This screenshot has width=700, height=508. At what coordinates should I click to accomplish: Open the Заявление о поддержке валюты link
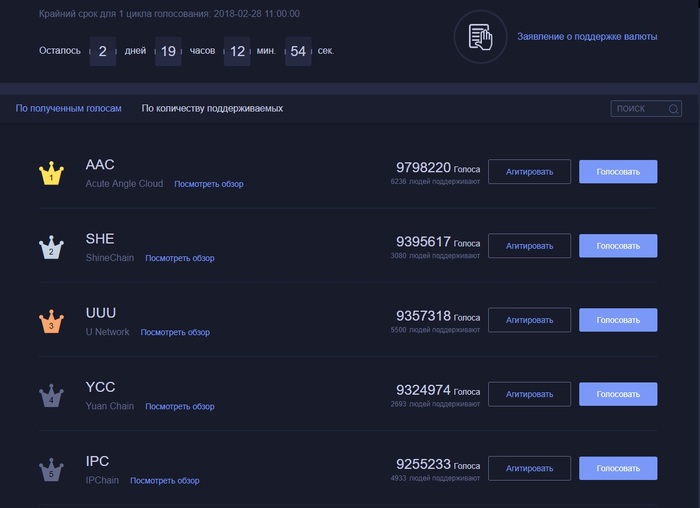click(587, 37)
